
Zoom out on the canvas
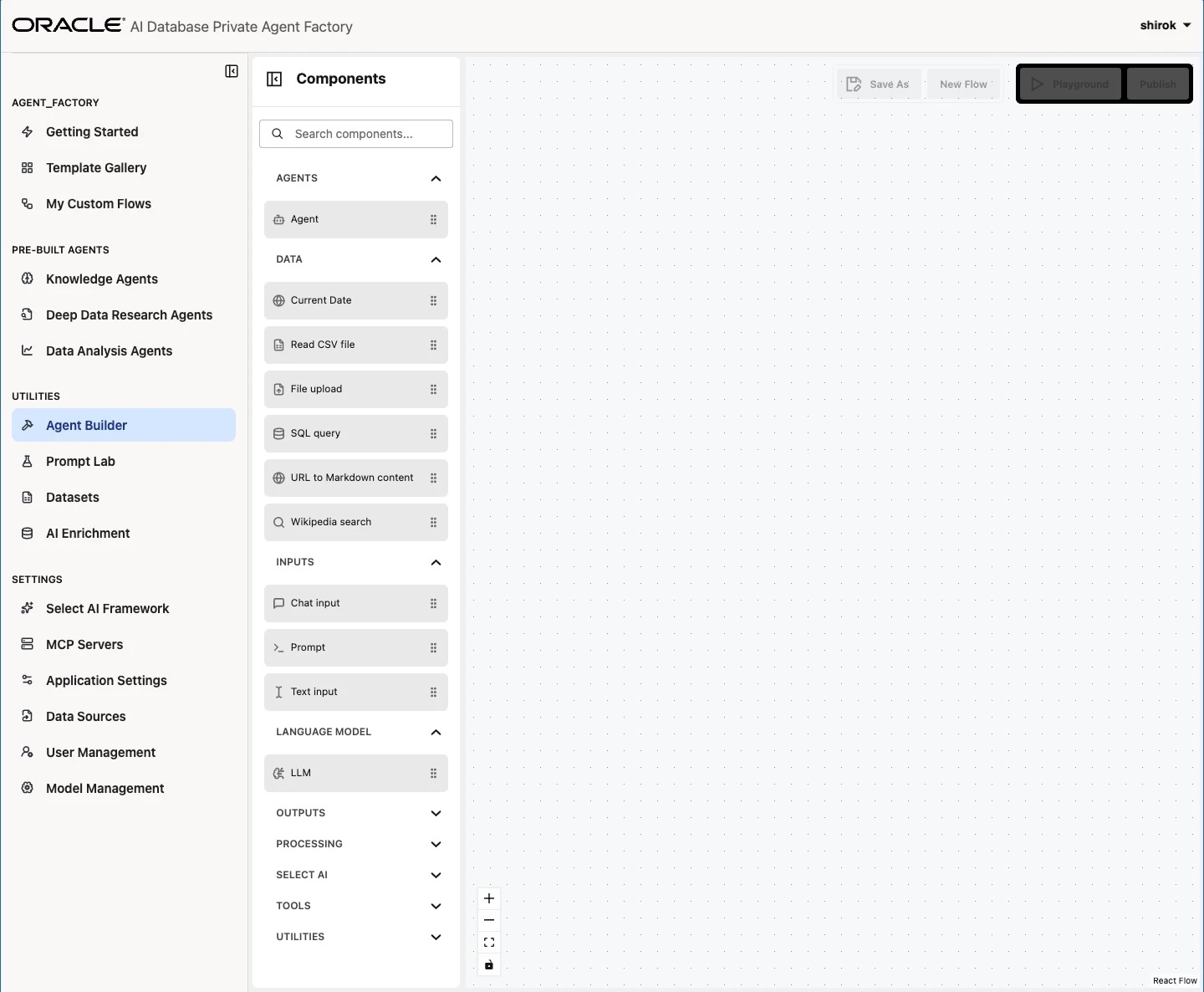[x=489, y=920]
